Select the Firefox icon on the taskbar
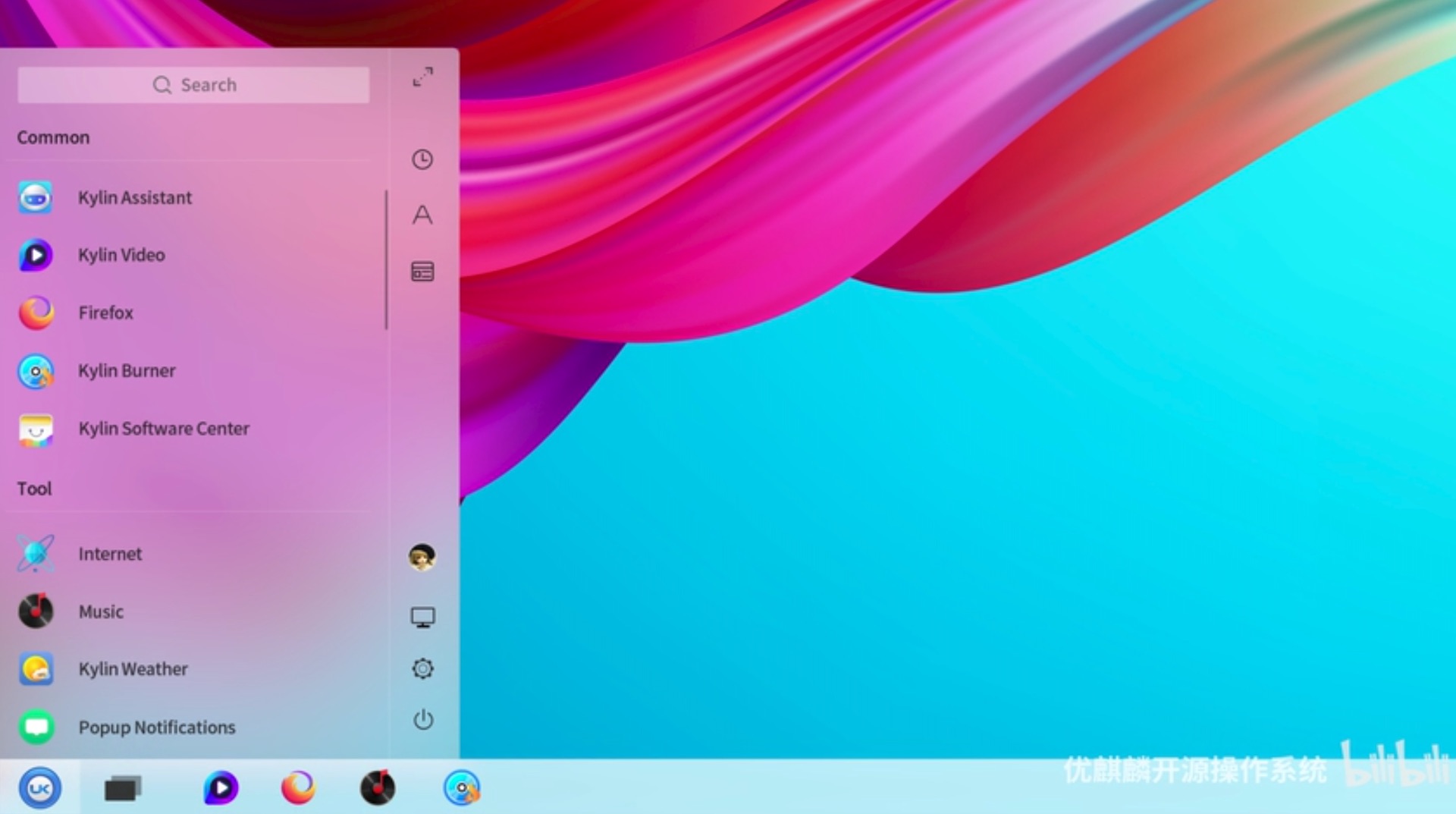The height and width of the screenshot is (814, 1456). tap(300, 788)
